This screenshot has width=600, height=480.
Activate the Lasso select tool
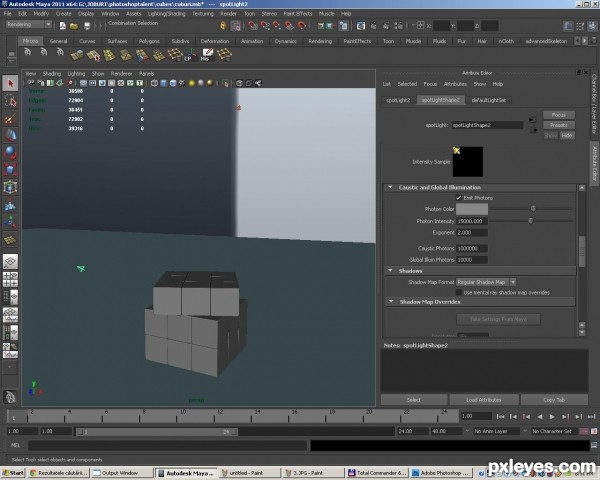pos(10,101)
